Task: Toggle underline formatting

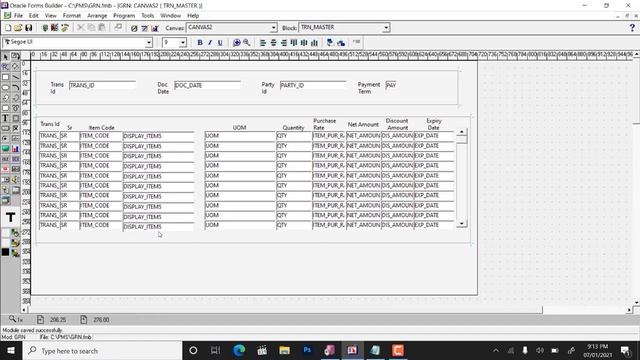Action: point(220,42)
